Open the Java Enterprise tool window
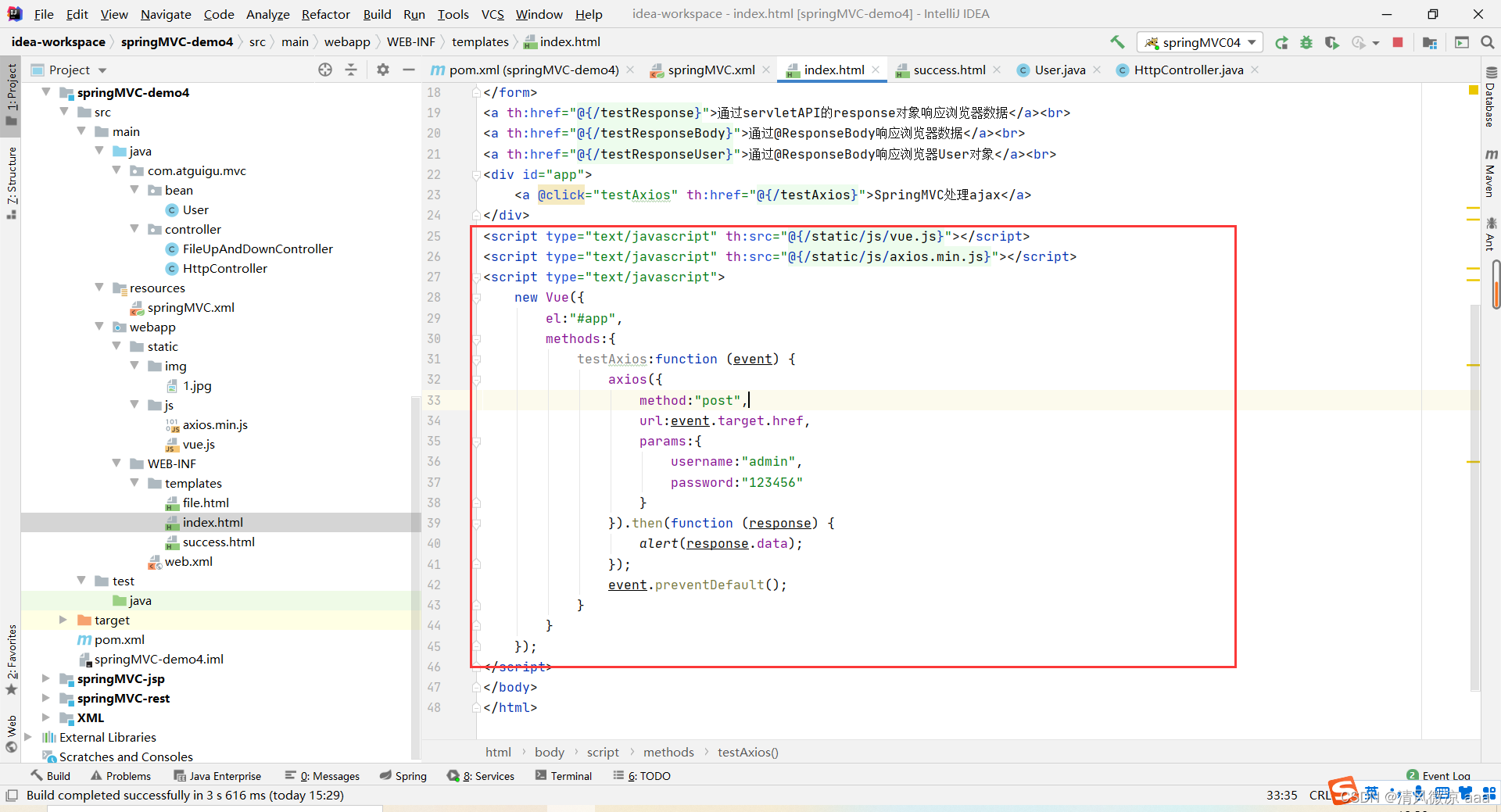The image size is (1501, 812). coord(217,776)
